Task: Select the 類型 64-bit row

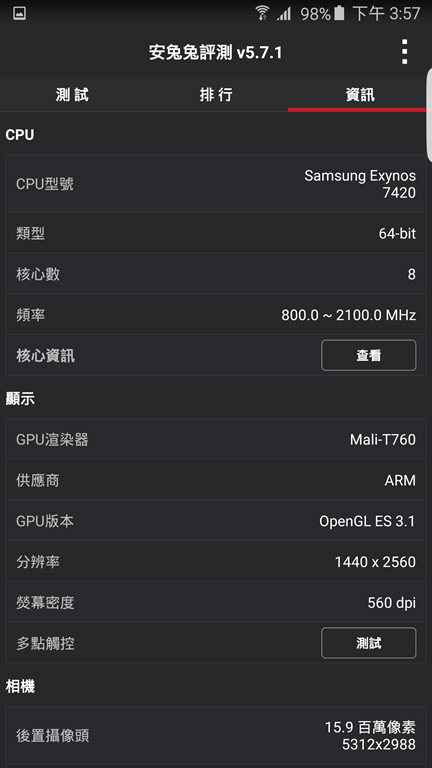Action: (216, 233)
